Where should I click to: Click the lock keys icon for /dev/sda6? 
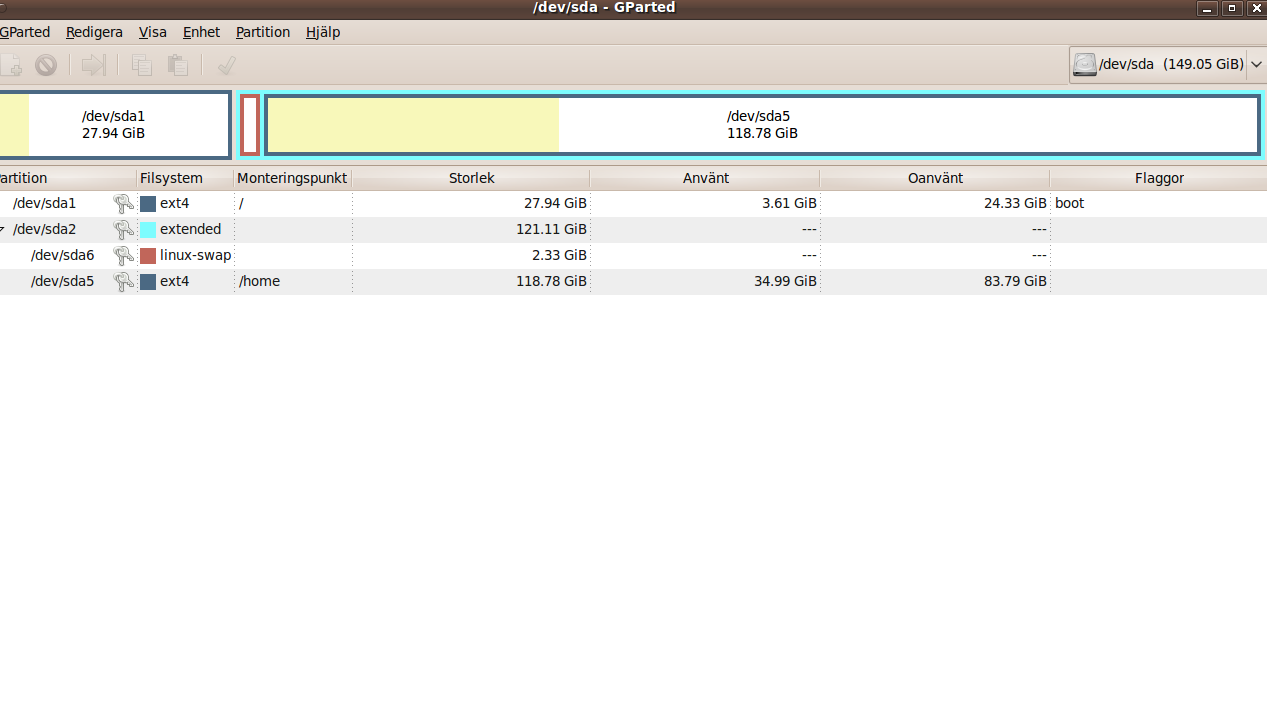coord(123,255)
